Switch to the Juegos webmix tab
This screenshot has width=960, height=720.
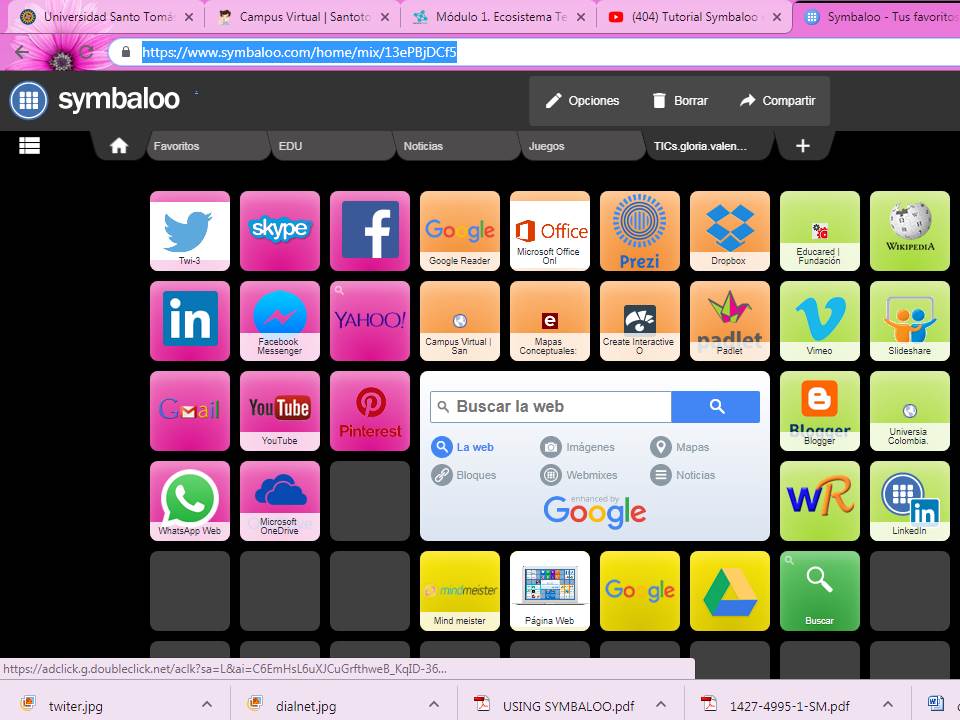583,146
